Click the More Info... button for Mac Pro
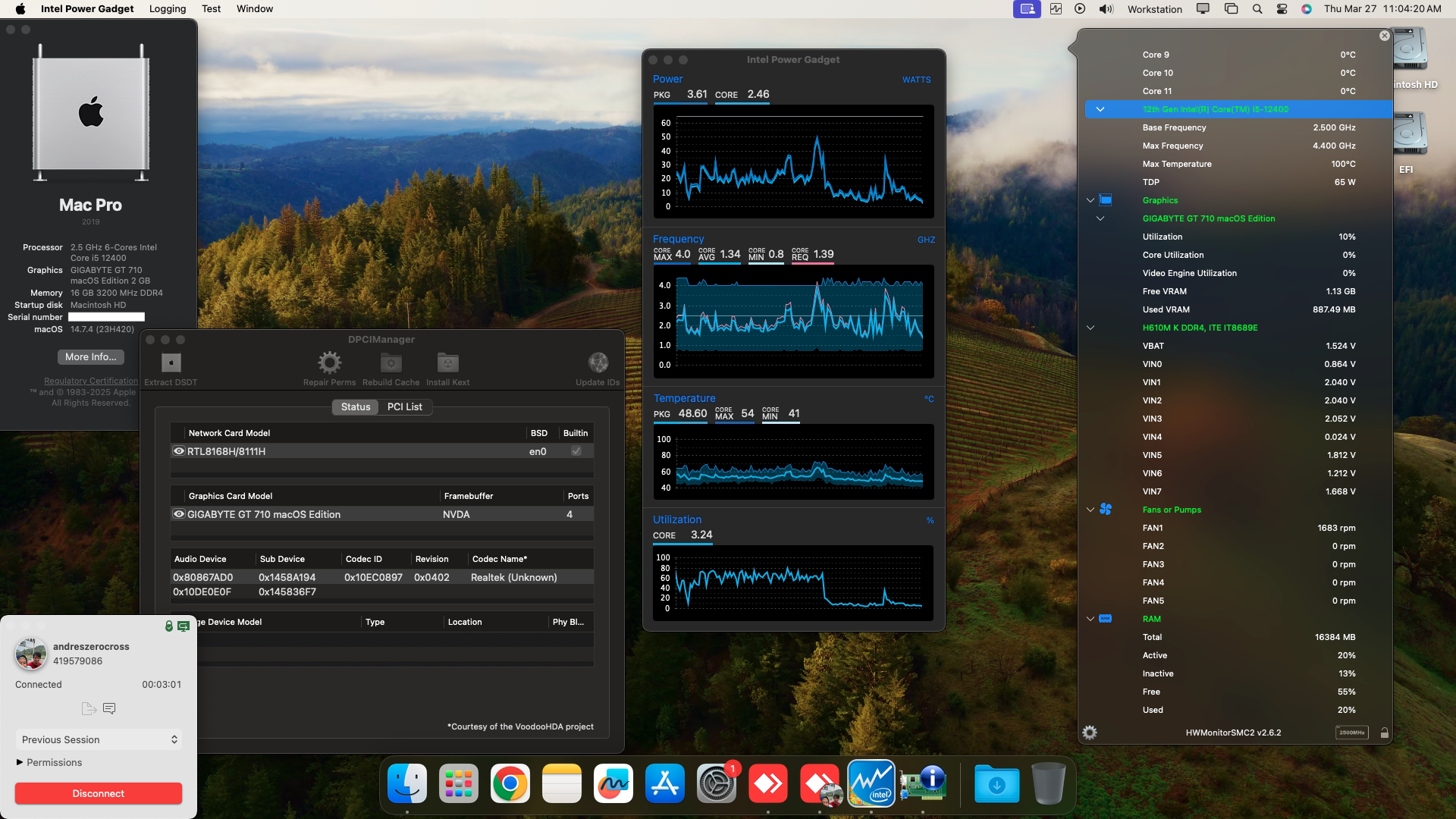The width and height of the screenshot is (1456, 819). click(90, 356)
